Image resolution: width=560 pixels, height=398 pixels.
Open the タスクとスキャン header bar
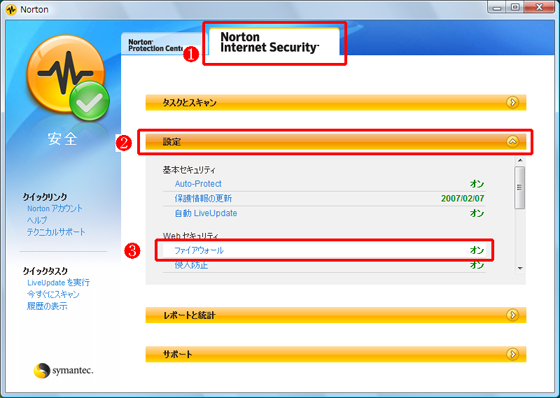point(336,103)
